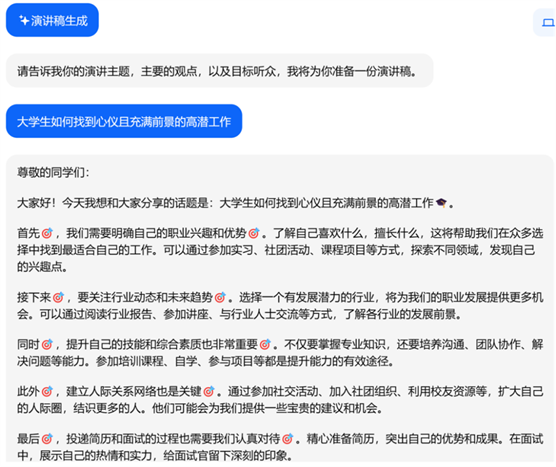
Task: Click the greeting line 尊敬的同学们
Action: [x=53, y=173]
